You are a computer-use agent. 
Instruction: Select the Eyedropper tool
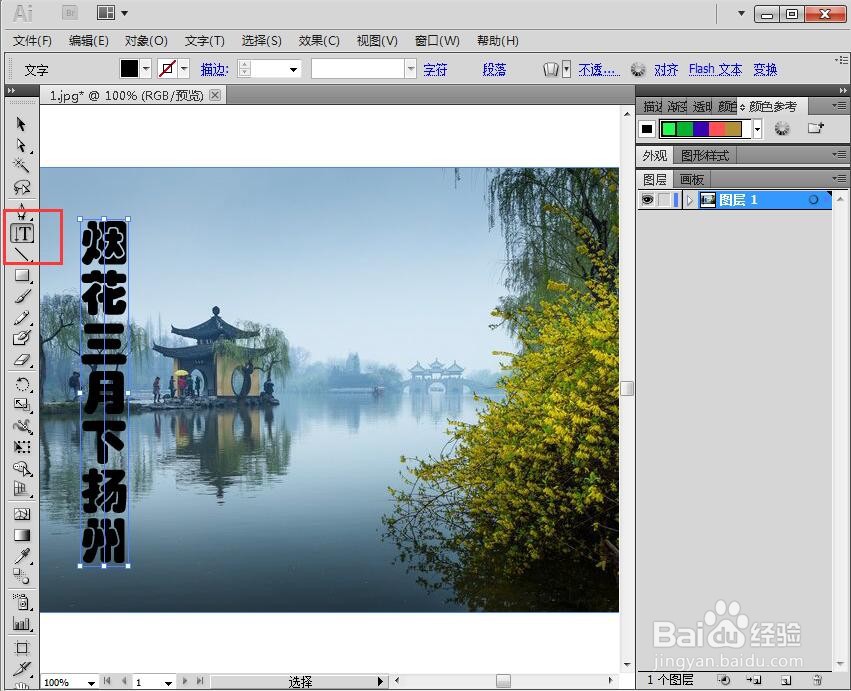[x=22, y=556]
